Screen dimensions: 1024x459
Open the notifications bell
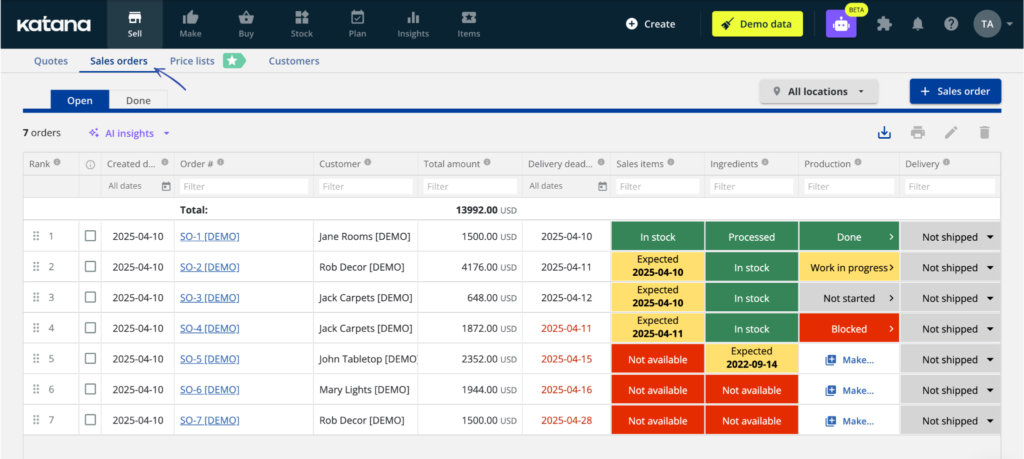coord(918,24)
